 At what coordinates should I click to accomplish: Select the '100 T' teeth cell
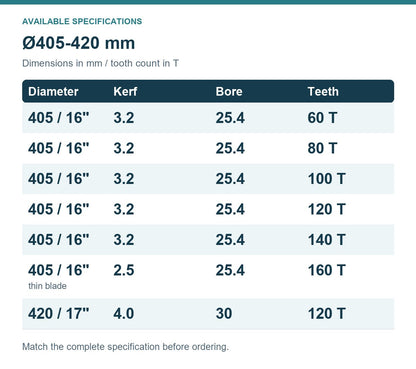[326, 179]
